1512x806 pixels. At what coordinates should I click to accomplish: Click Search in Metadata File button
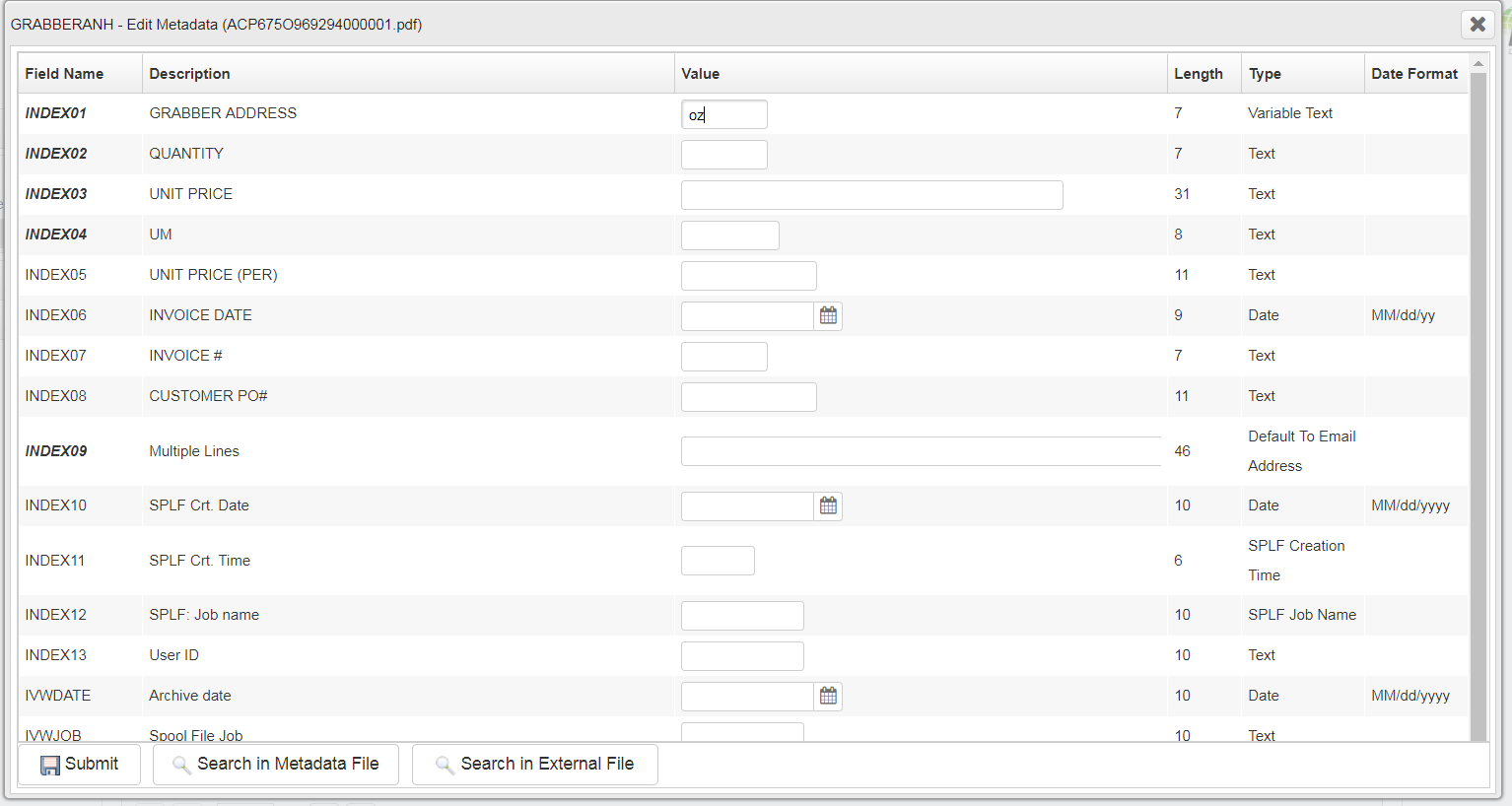coord(276,765)
